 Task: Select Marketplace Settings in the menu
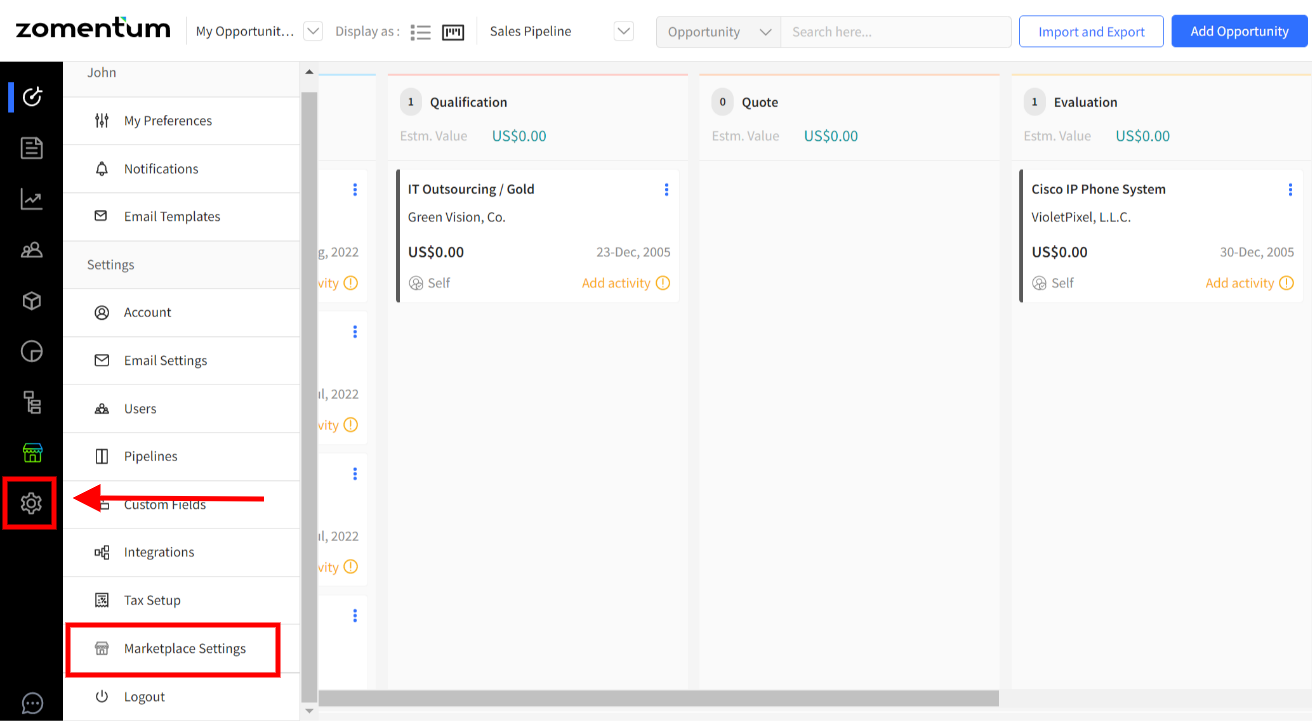(184, 648)
